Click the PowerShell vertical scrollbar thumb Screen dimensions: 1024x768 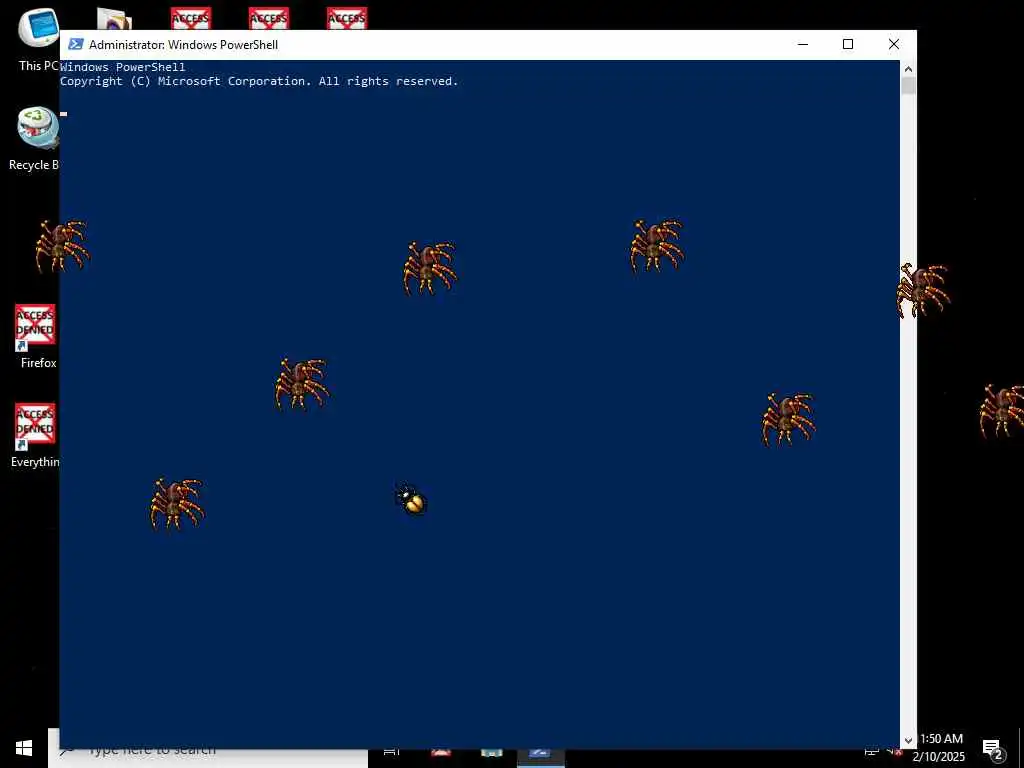(908, 86)
